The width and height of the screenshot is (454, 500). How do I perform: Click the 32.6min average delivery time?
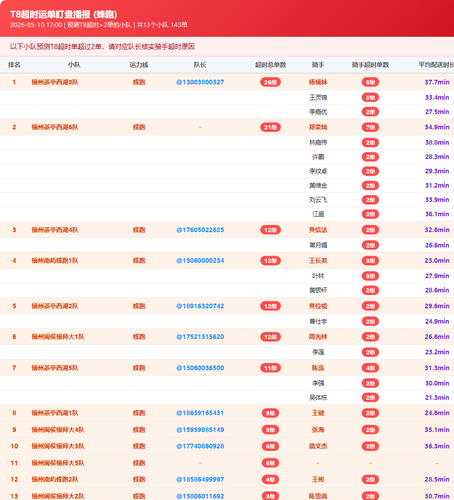[x=437, y=230]
